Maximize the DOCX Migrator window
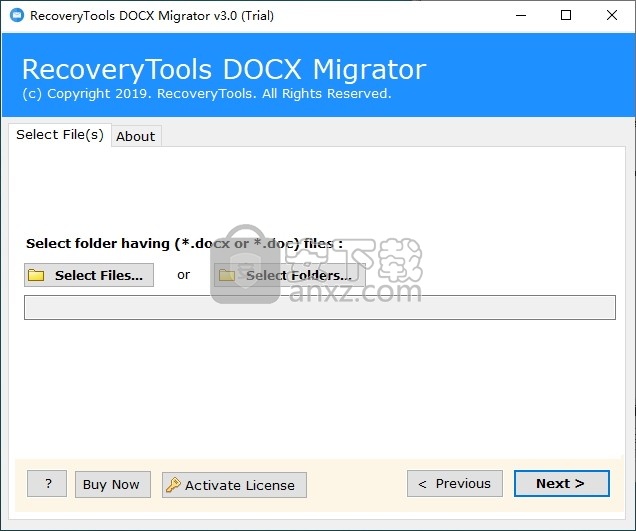The height and width of the screenshot is (531, 636). pyautogui.click(x=566, y=15)
